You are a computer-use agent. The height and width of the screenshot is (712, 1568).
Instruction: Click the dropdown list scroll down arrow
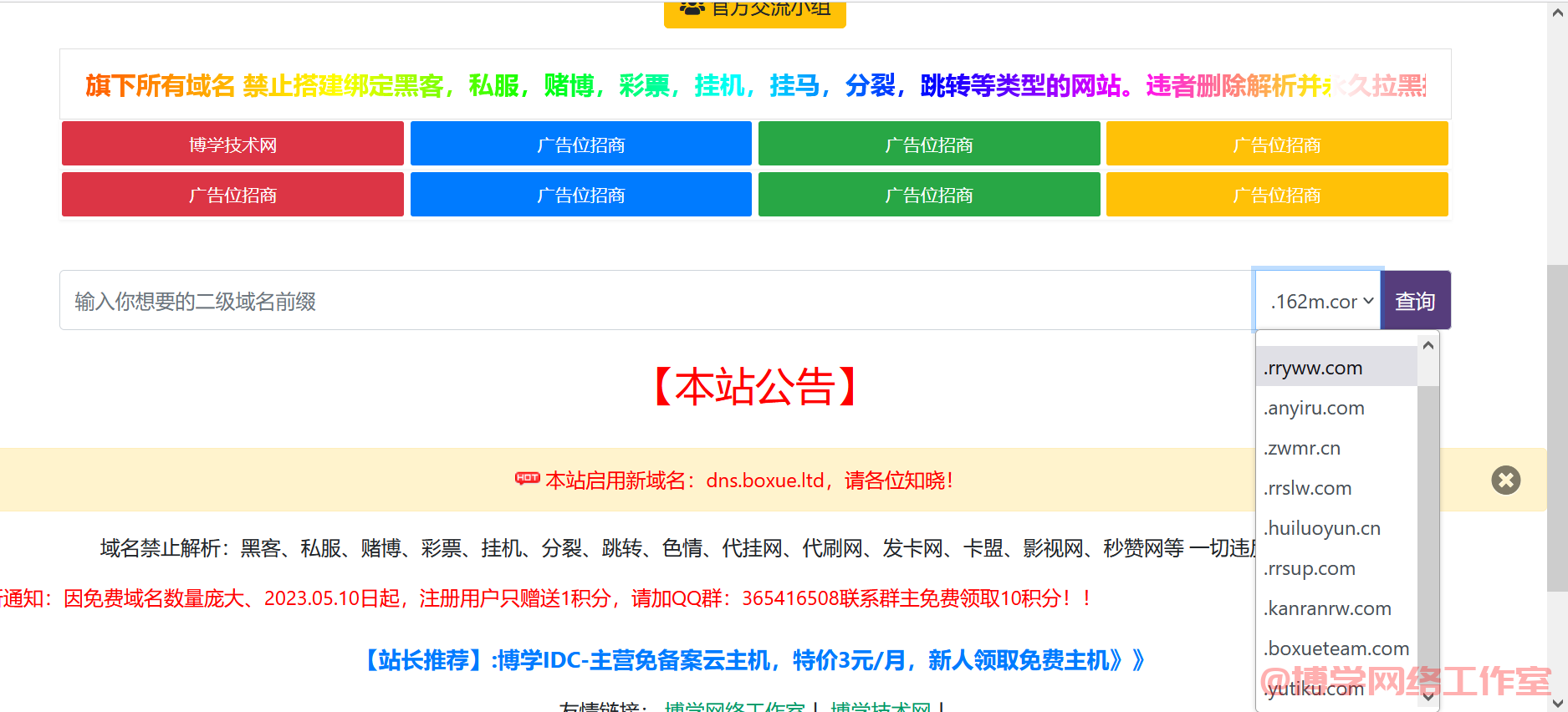coord(1428,695)
